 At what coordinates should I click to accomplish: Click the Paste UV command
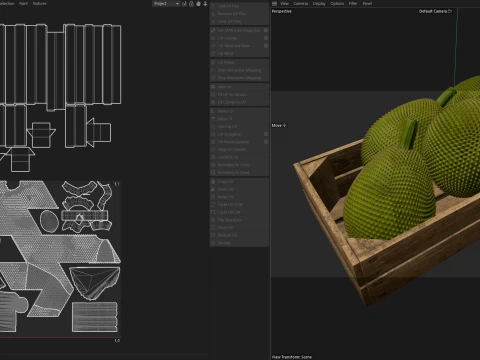pos(239,189)
